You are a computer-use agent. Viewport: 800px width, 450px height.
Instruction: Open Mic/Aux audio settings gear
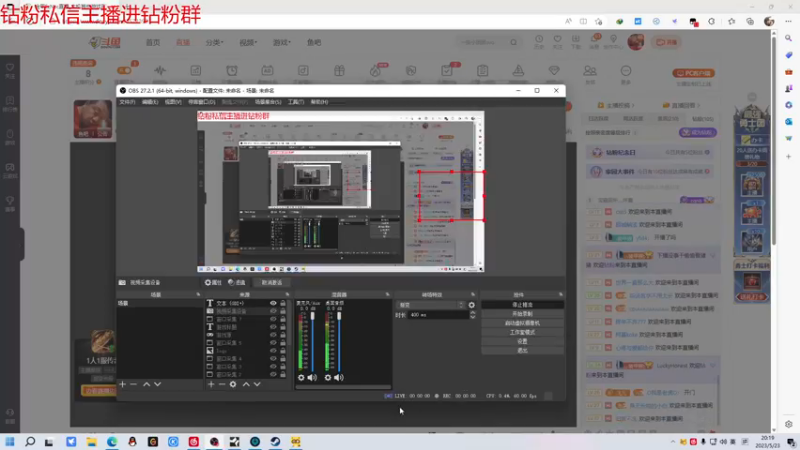click(x=301, y=378)
